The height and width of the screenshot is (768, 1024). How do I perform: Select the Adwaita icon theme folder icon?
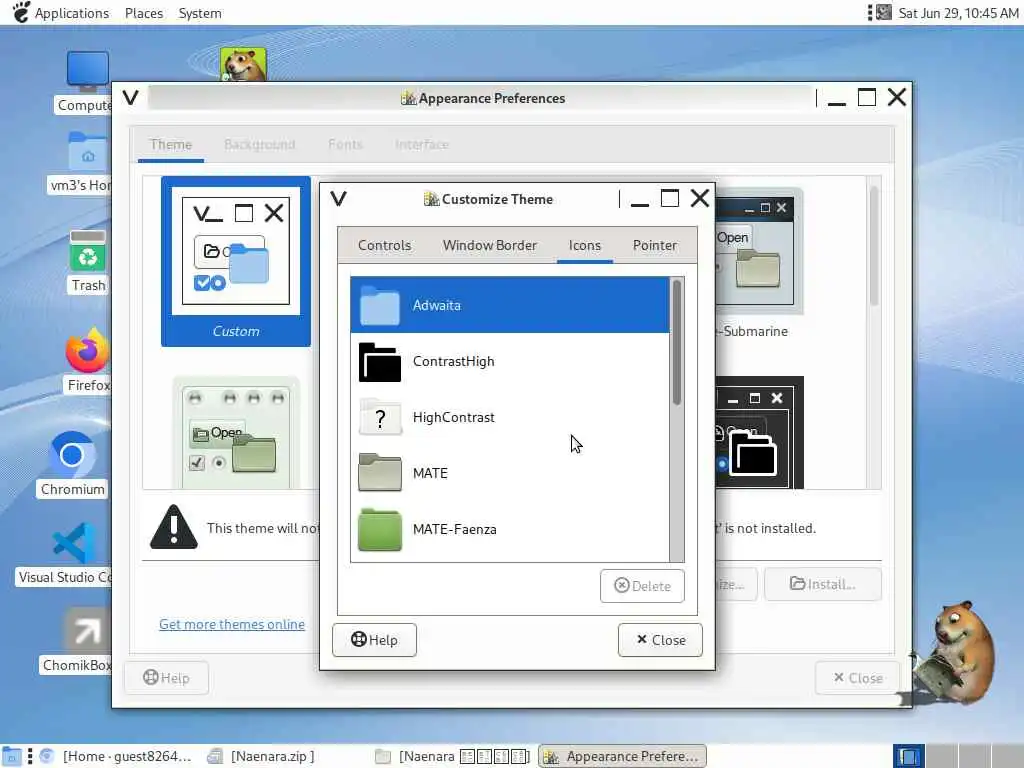[x=379, y=305]
